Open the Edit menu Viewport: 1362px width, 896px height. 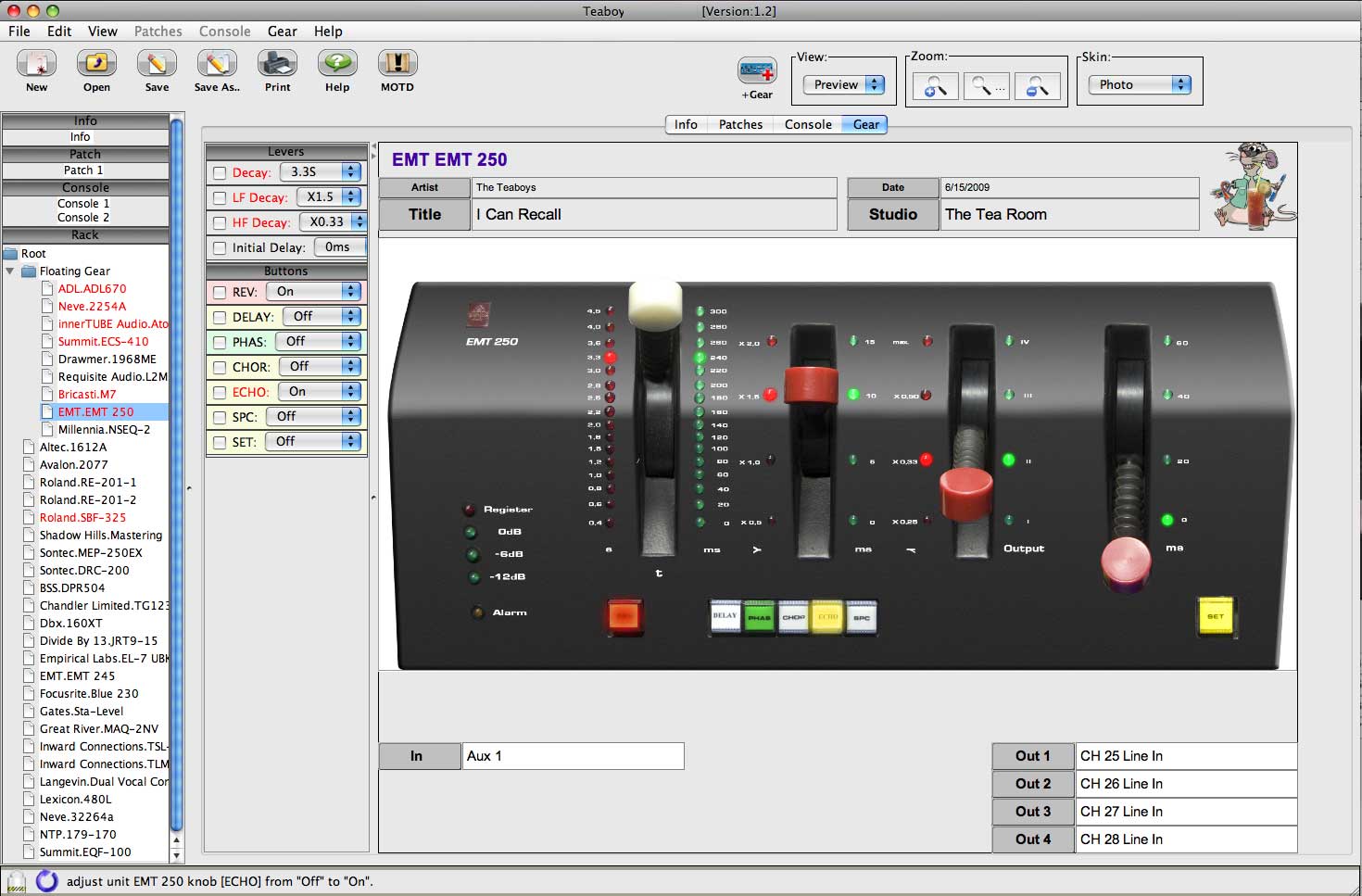[x=59, y=31]
